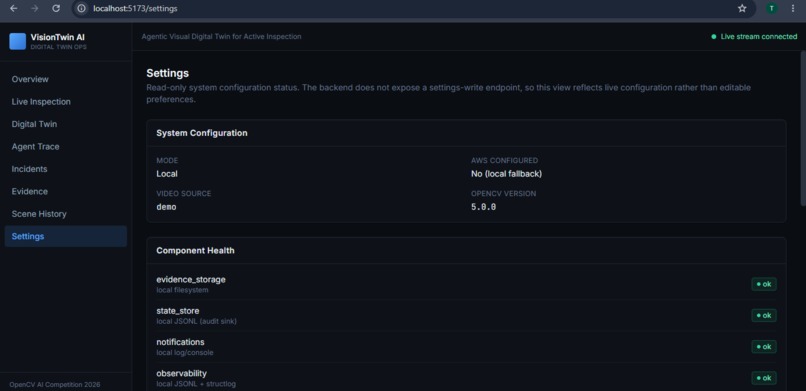Click the ok badge for notifications

[764, 347]
